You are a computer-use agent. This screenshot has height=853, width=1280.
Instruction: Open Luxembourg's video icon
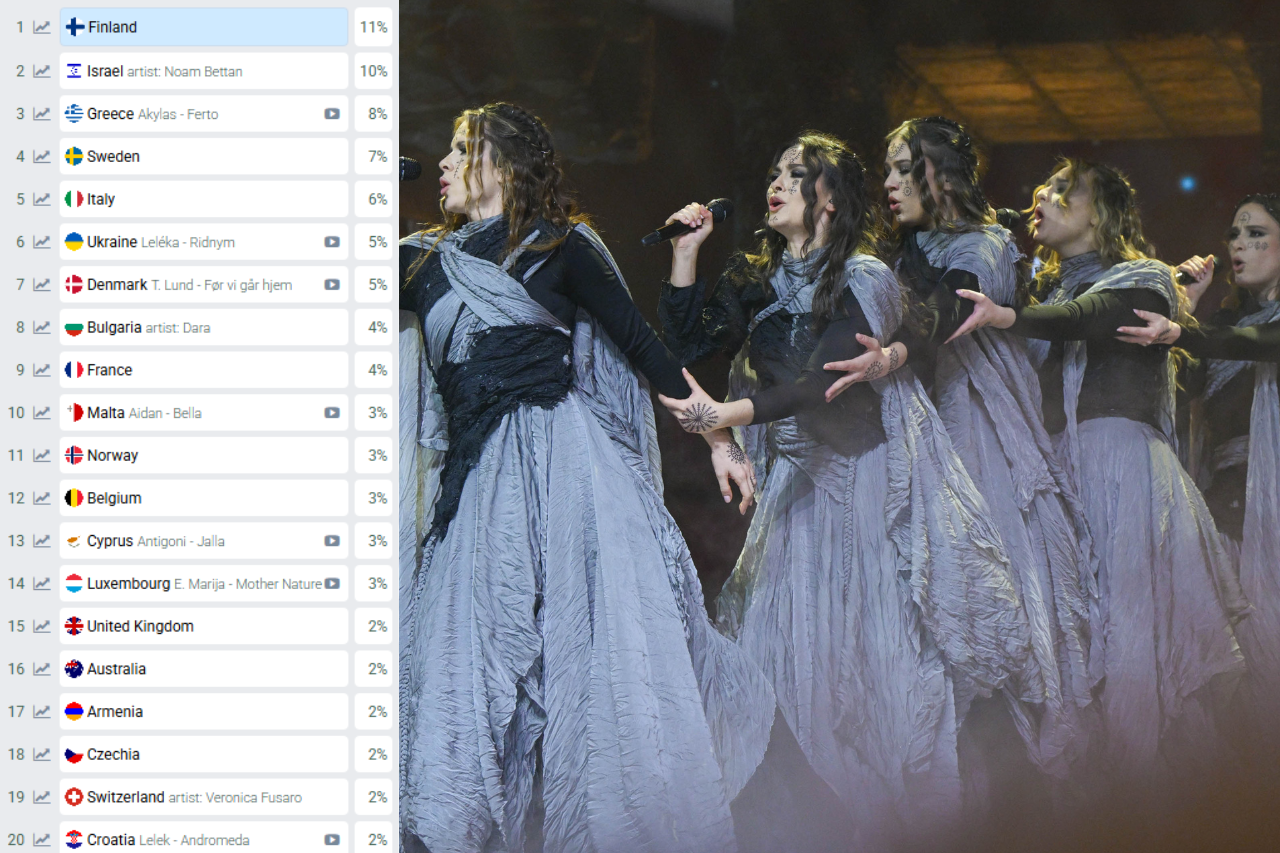332,584
